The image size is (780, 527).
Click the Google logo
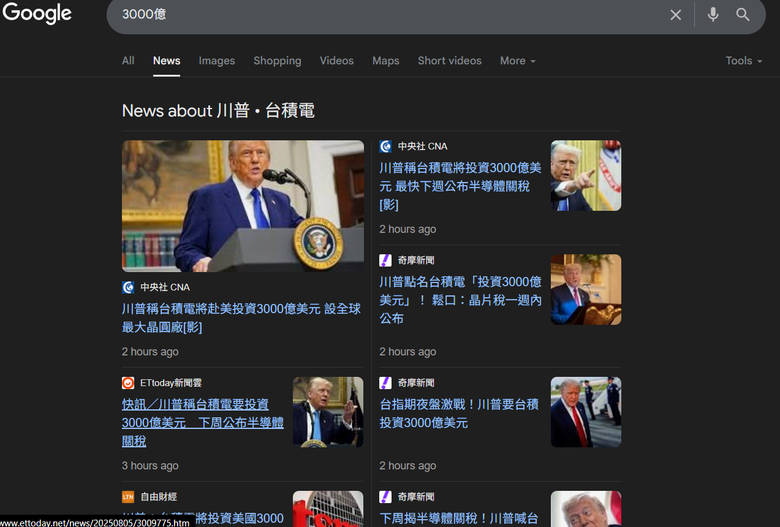[37, 13]
